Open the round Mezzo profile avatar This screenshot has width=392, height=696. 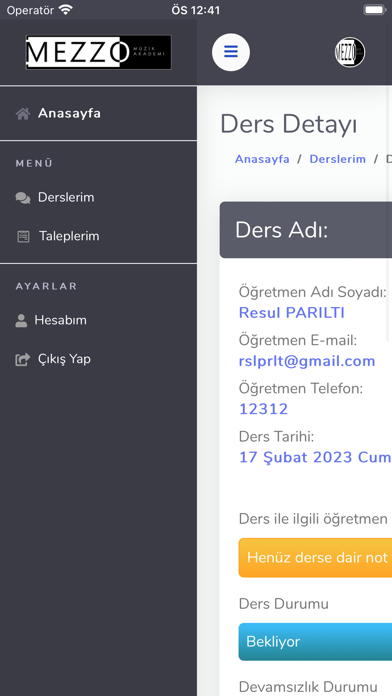(x=350, y=52)
